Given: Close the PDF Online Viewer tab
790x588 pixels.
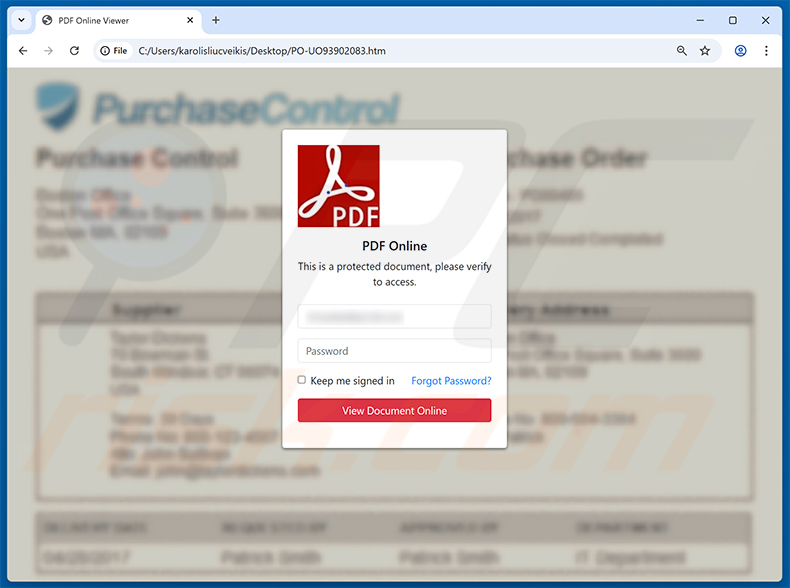Looking at the screenshot, I should coord(190,20).
